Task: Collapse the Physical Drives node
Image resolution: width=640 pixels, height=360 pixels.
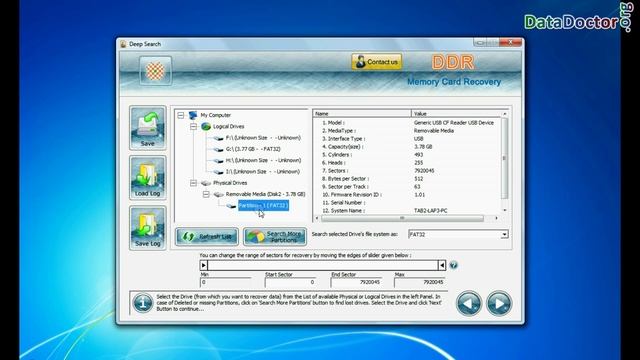Action: pyautogui.click(x=193, y=183)
